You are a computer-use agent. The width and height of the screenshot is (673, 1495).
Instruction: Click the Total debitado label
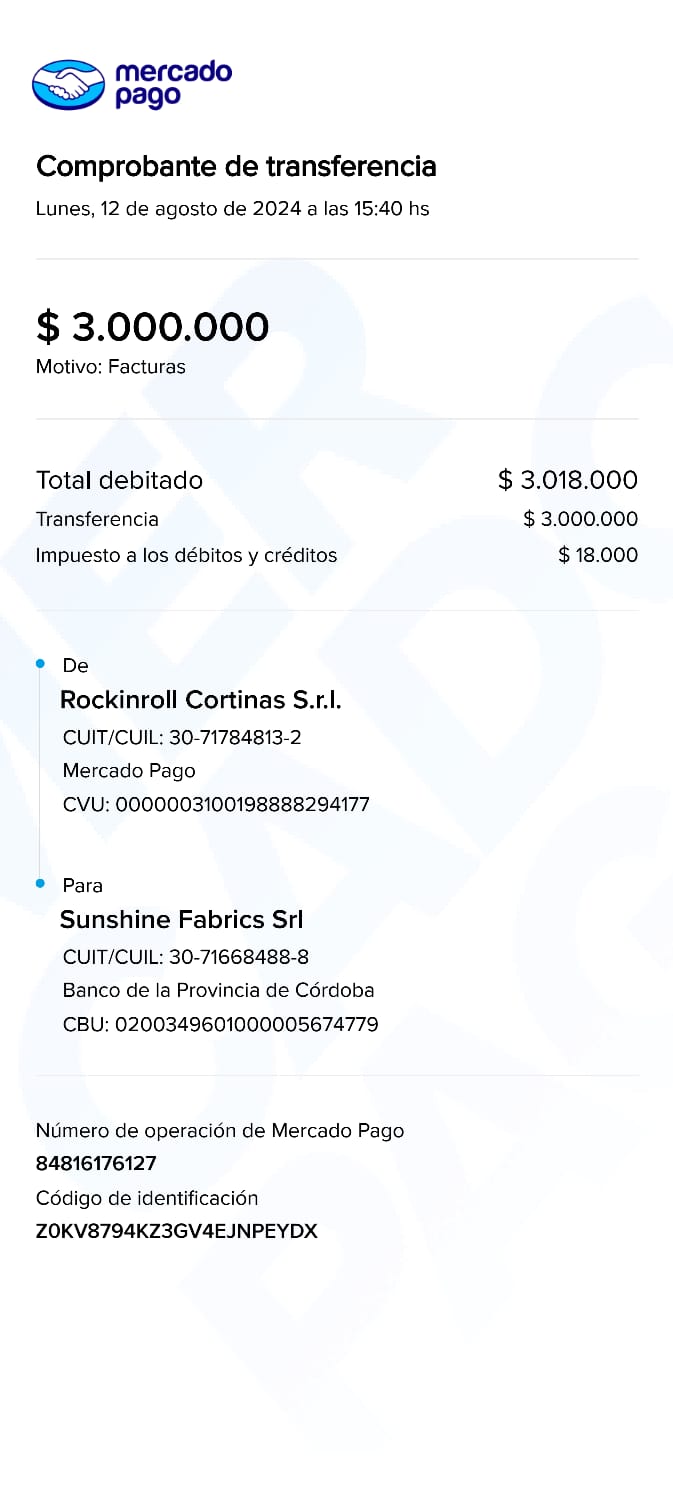tap(119, 480)
